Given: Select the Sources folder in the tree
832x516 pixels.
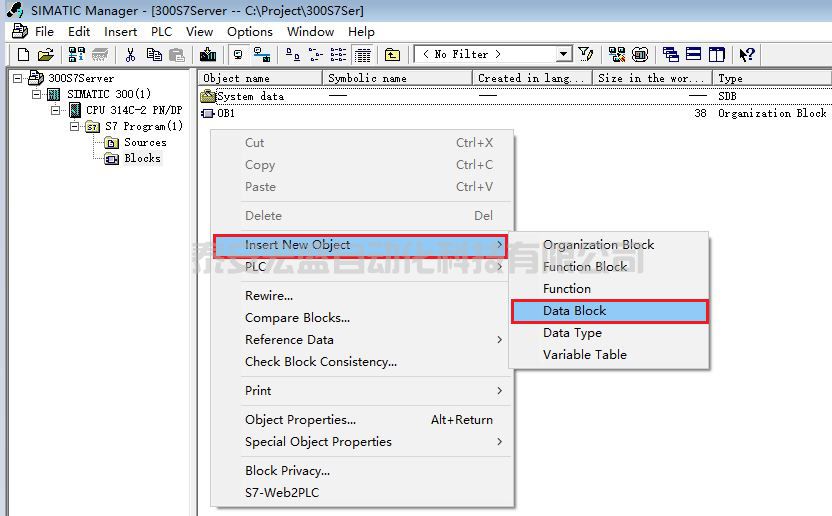Looking at the screenshot, I should click(x=145, y=143).
